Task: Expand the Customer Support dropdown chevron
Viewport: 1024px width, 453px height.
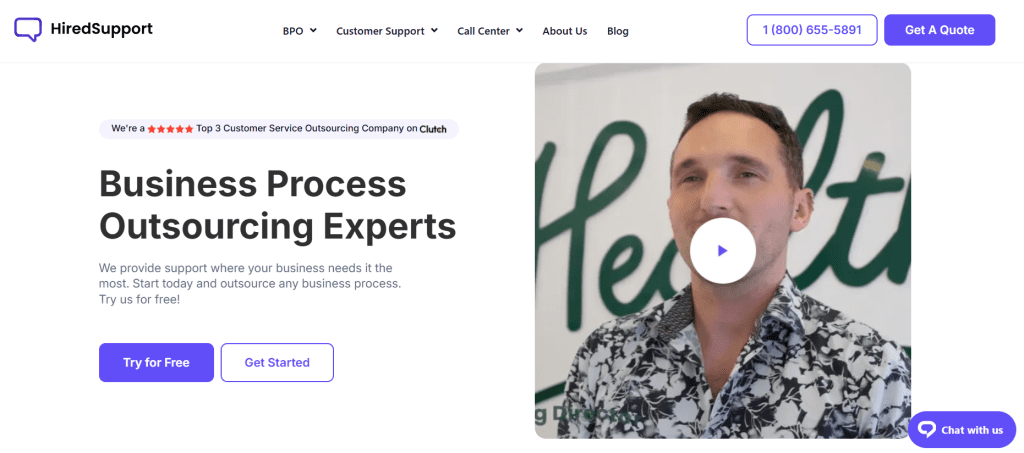Action: [434, 30]
